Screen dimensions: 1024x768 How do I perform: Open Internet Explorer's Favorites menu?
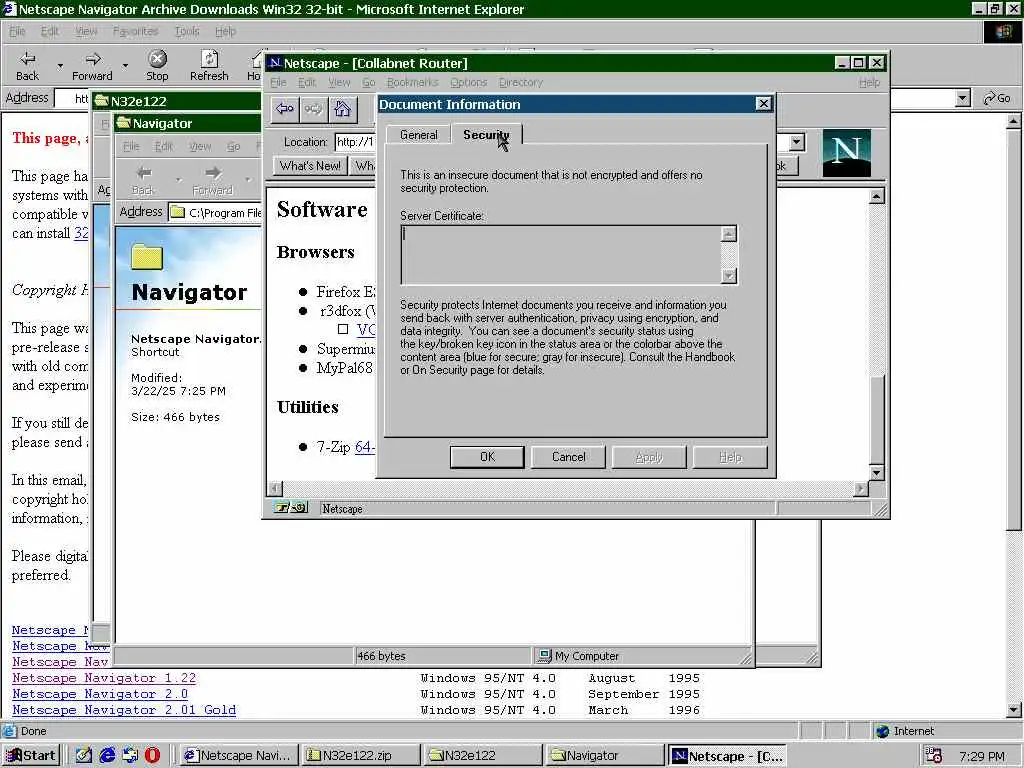coord(135,31)
